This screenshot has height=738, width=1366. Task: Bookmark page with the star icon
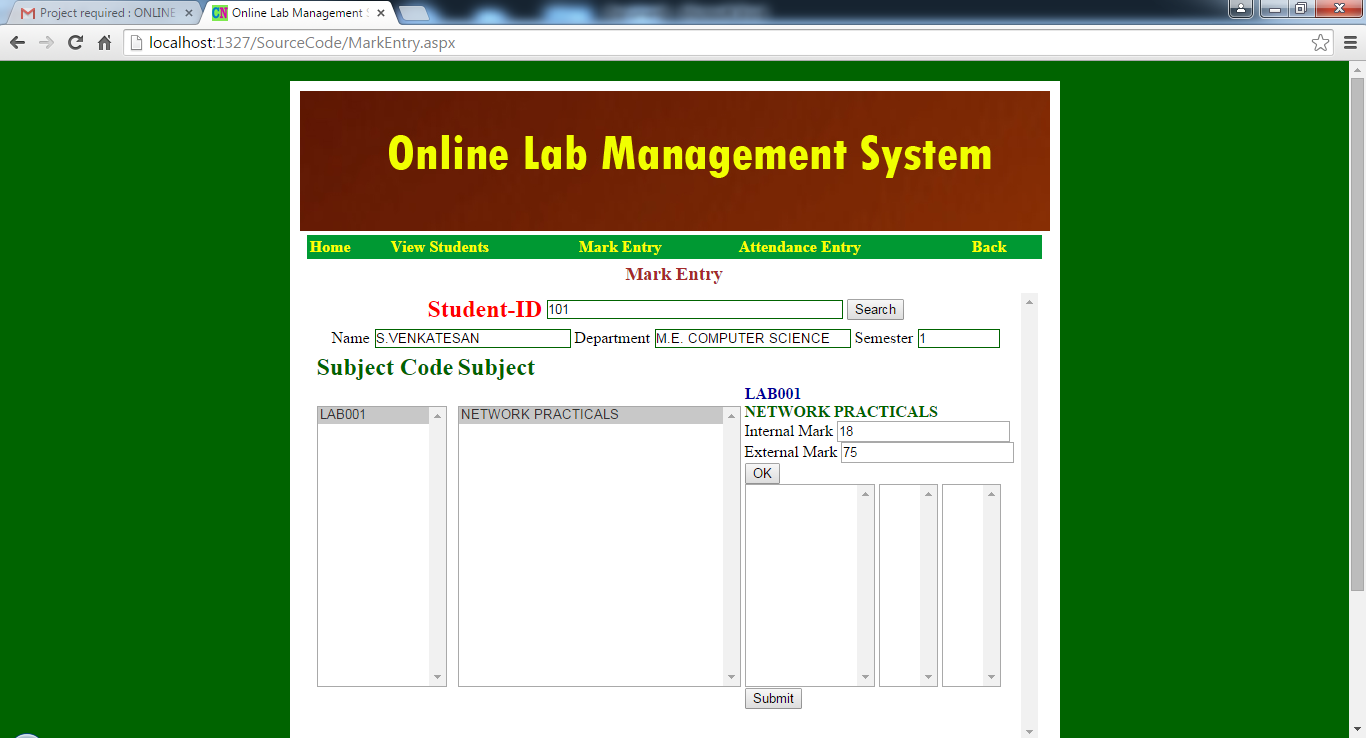click(1320, 43)
